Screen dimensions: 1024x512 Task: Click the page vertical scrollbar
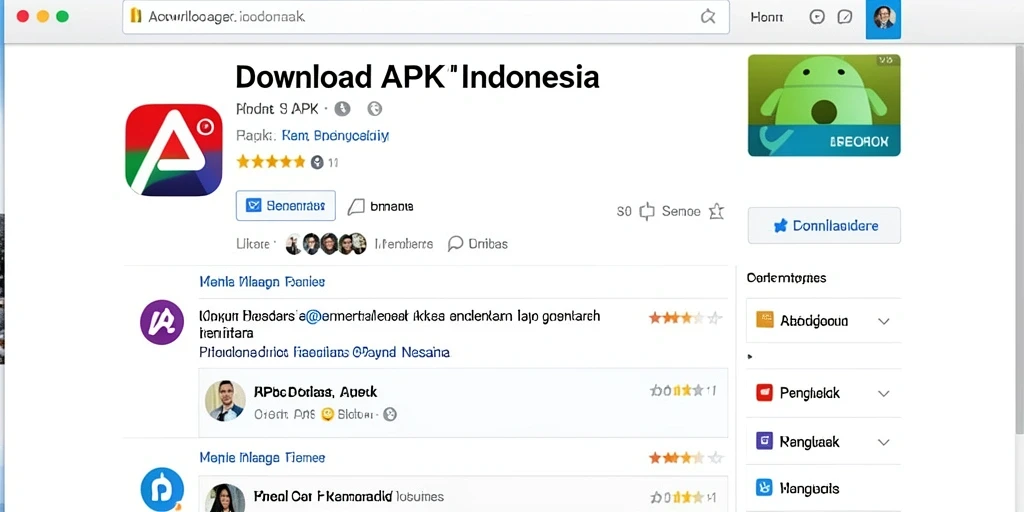click(x=1019, y=239)
